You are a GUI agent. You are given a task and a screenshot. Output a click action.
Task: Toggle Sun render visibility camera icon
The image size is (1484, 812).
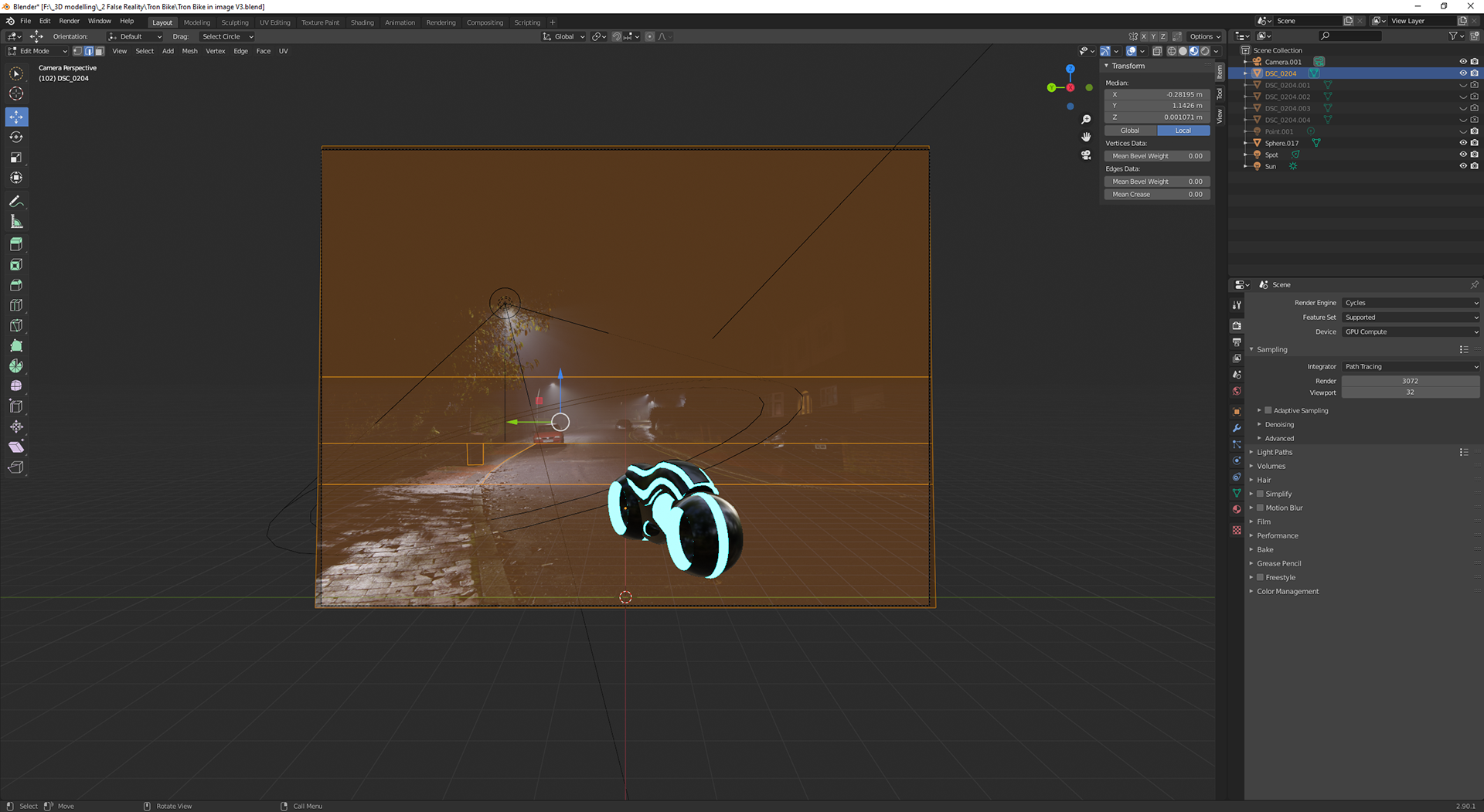click(x=1474, y=166)
